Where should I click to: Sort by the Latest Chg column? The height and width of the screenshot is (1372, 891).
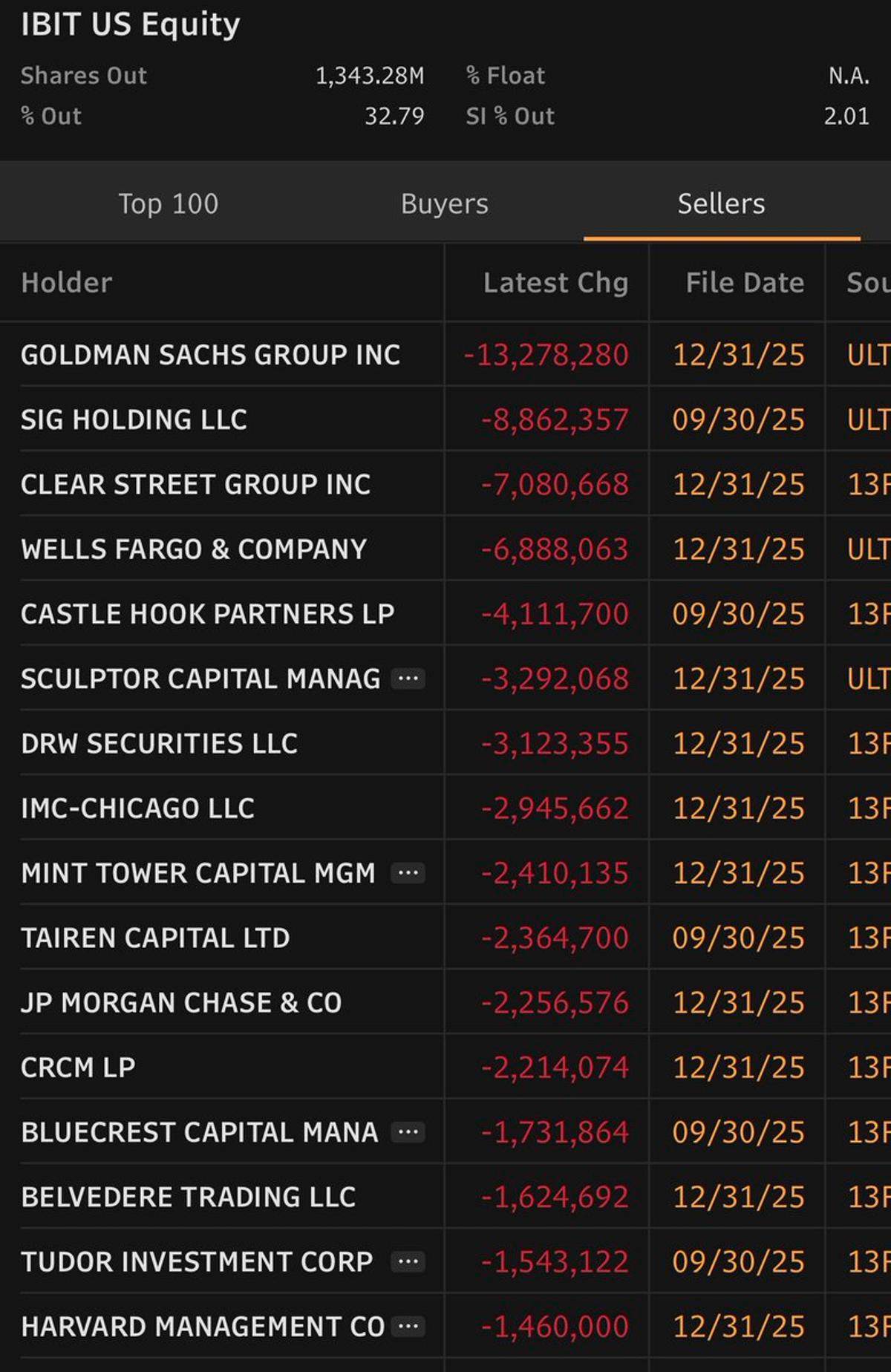pyautogui.click(x=555, y=282)
